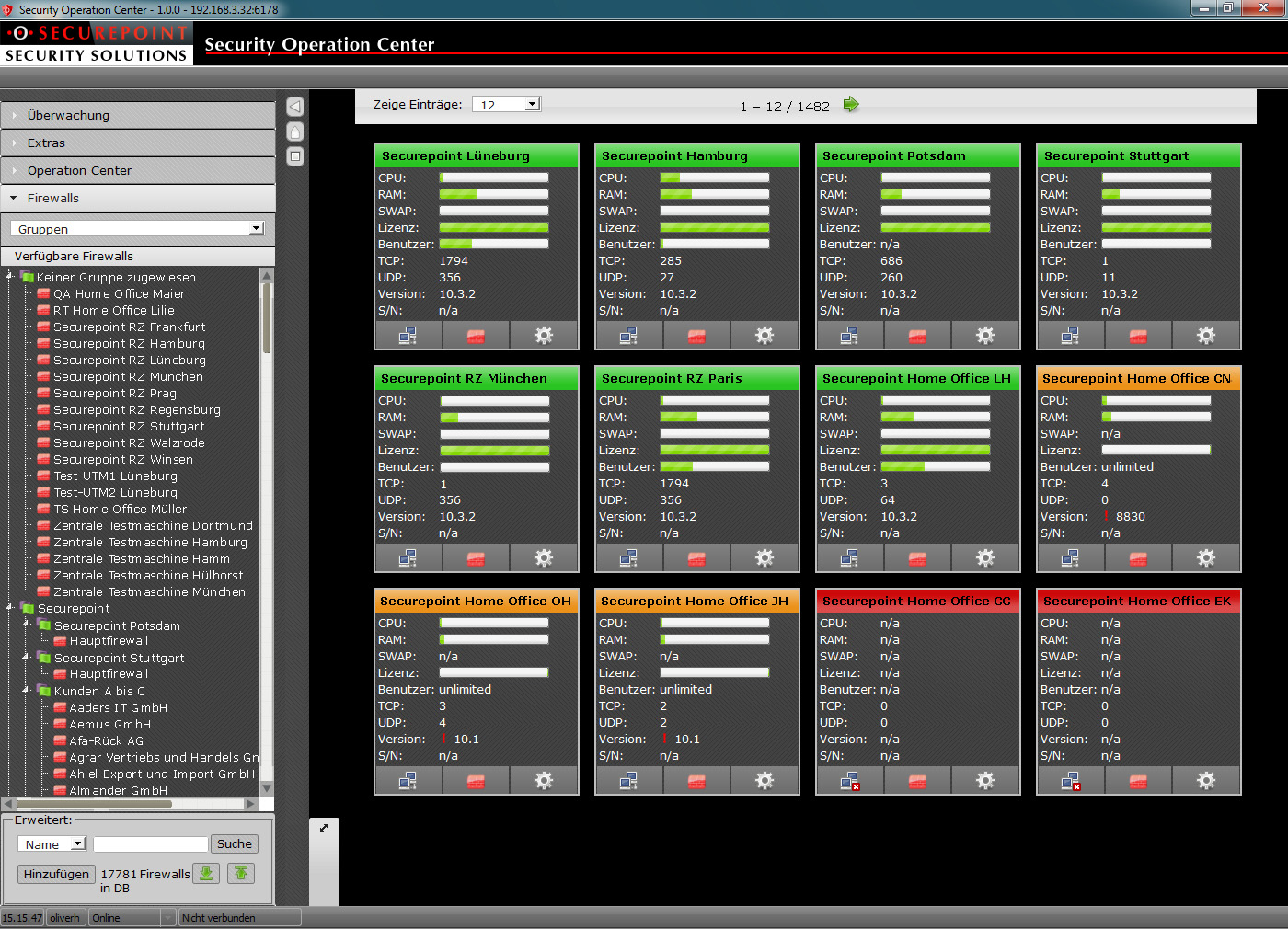This screenshot has height=929, width=1288.
Task: Select Aaders IT GmbH in tree
Action: (118, 707)
